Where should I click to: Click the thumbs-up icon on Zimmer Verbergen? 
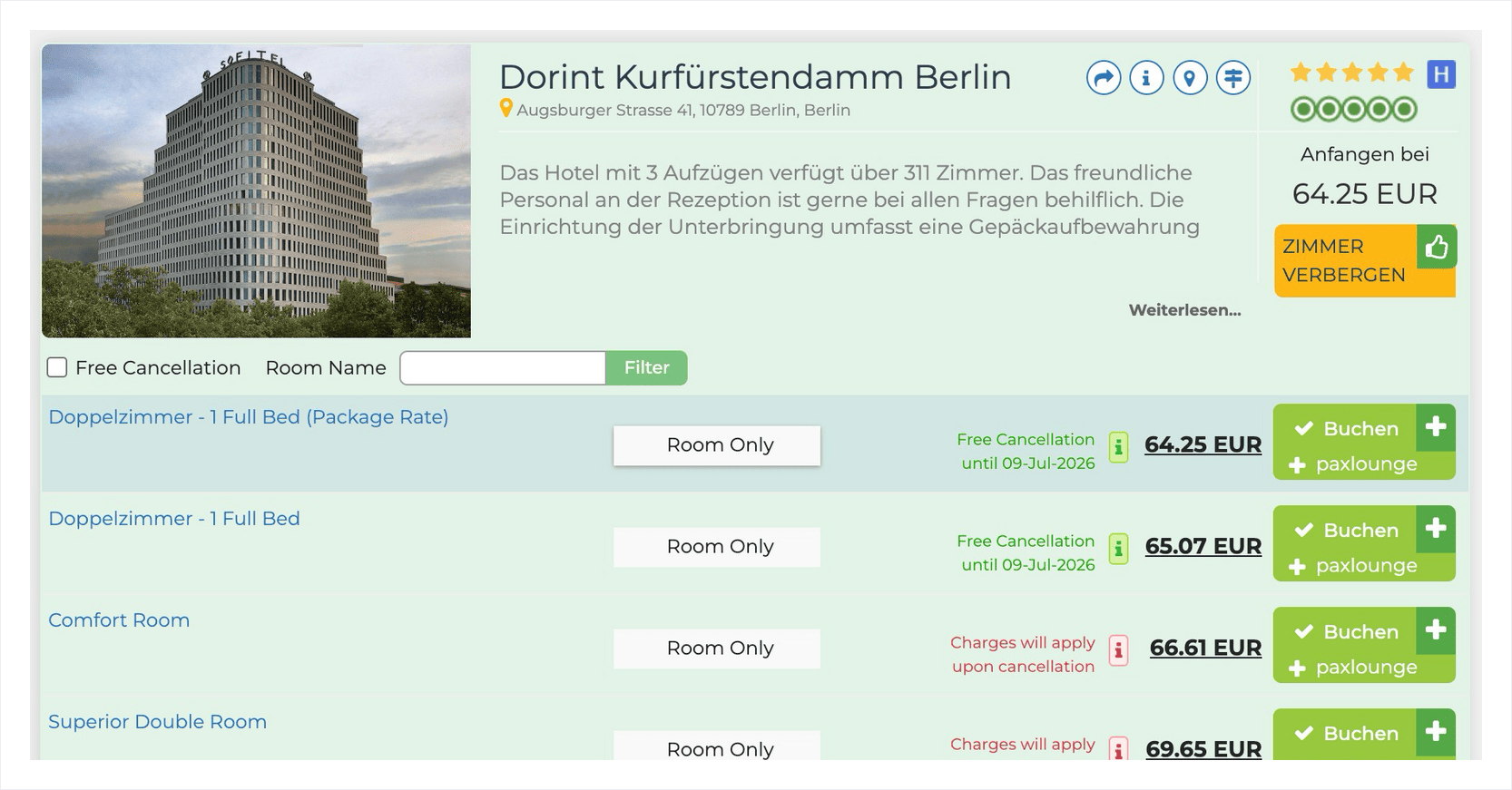tap(1437, 247)
